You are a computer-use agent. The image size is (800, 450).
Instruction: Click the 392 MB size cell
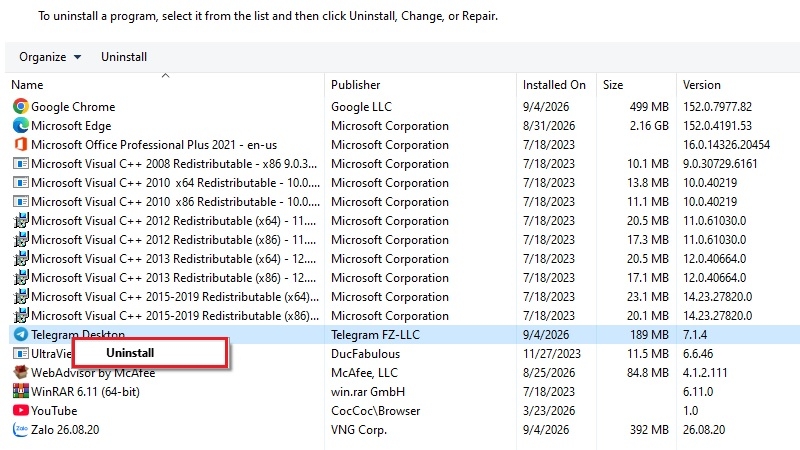click(649, 430)
